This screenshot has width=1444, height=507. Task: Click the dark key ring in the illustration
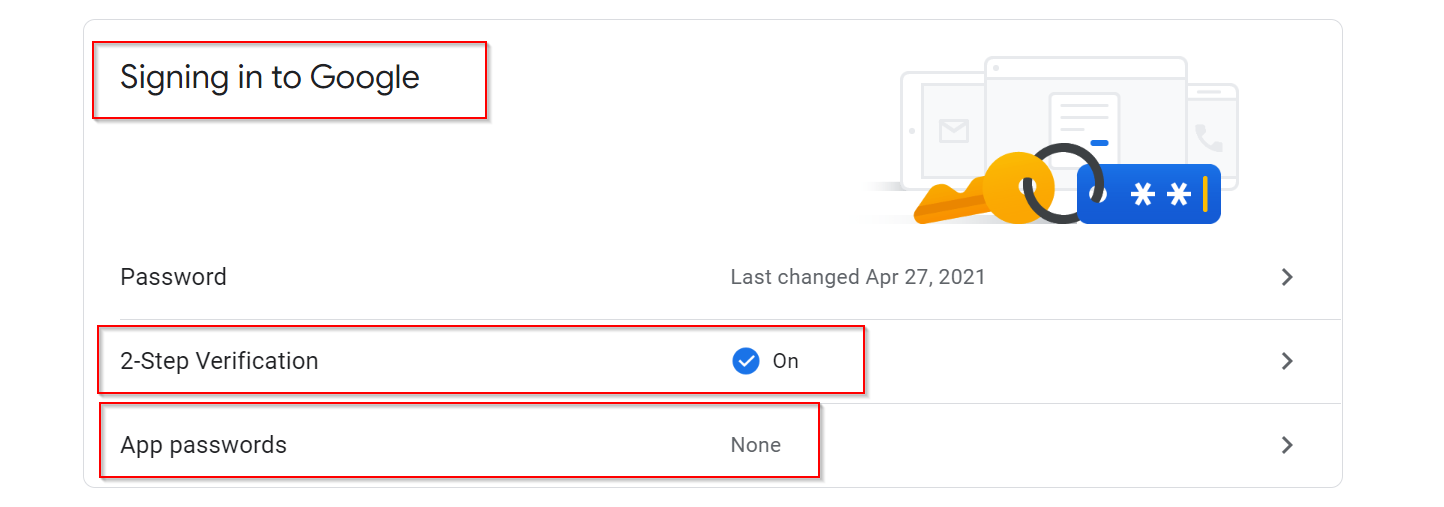pyautogui.click(x=1065, y=183)
